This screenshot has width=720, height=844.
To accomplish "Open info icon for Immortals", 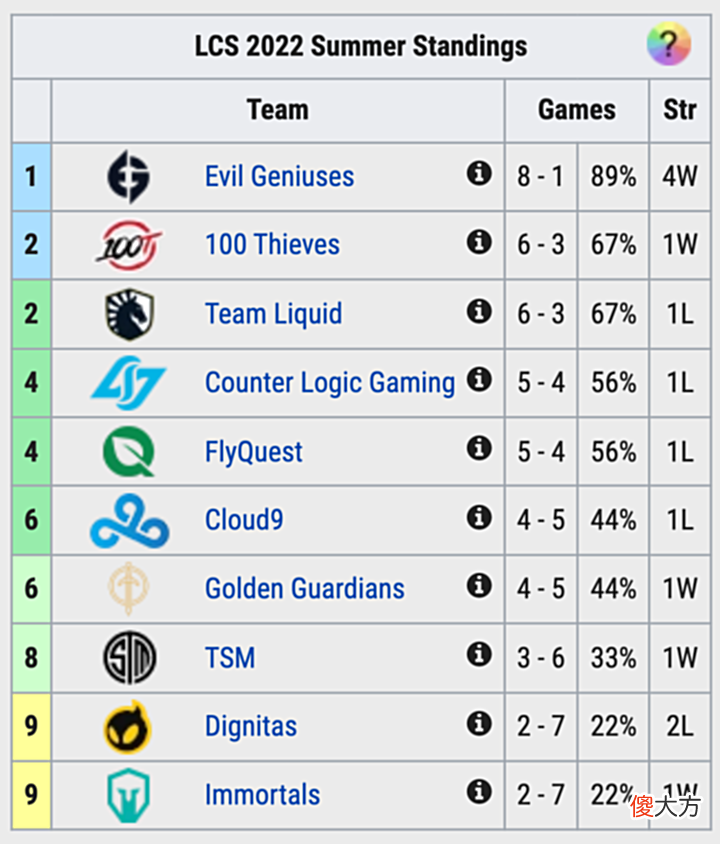I will [479, 792].
